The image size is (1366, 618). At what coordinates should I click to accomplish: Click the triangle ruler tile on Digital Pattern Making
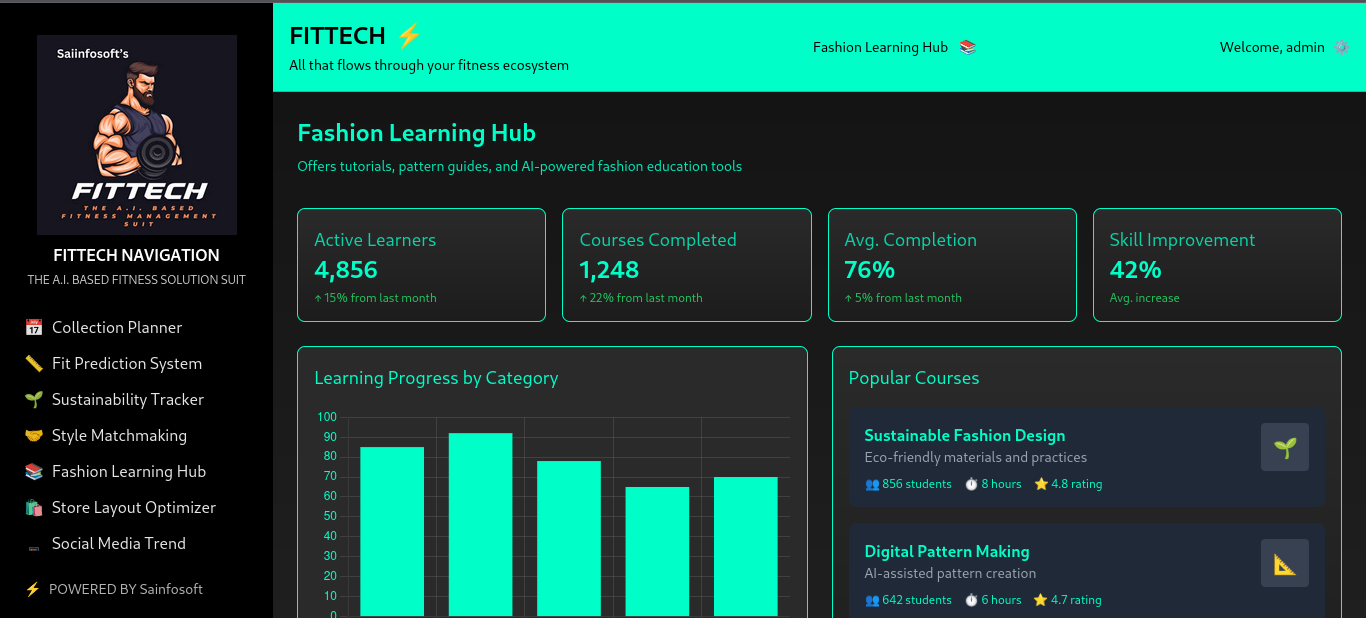click(x=1284, y=563)
